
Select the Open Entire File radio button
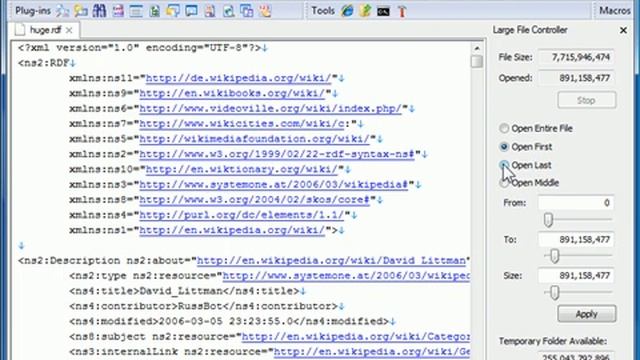click(504, 128)
